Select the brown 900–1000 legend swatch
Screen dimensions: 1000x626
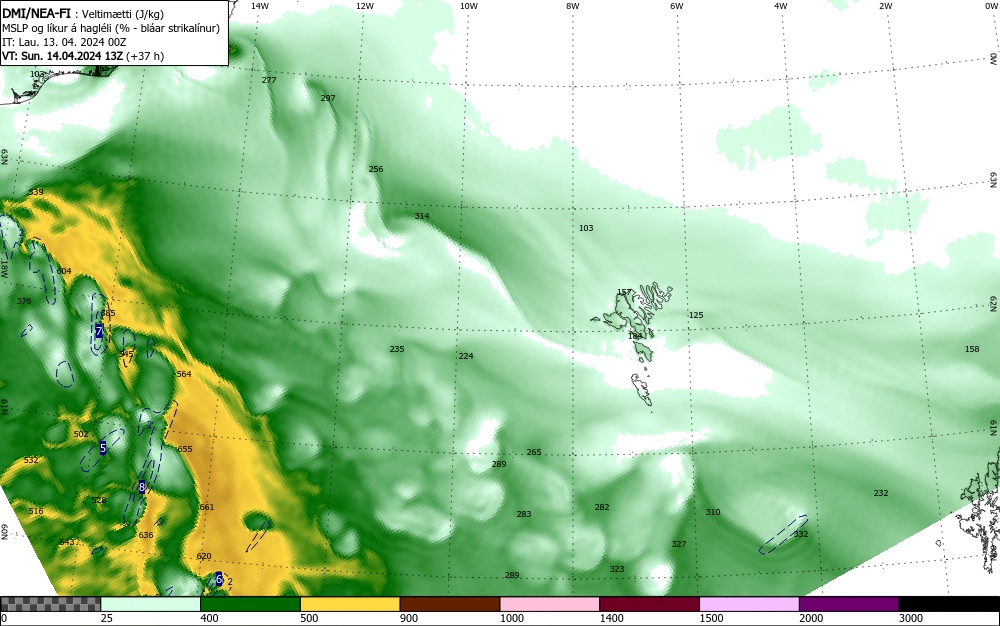click(x=450, y=604)
